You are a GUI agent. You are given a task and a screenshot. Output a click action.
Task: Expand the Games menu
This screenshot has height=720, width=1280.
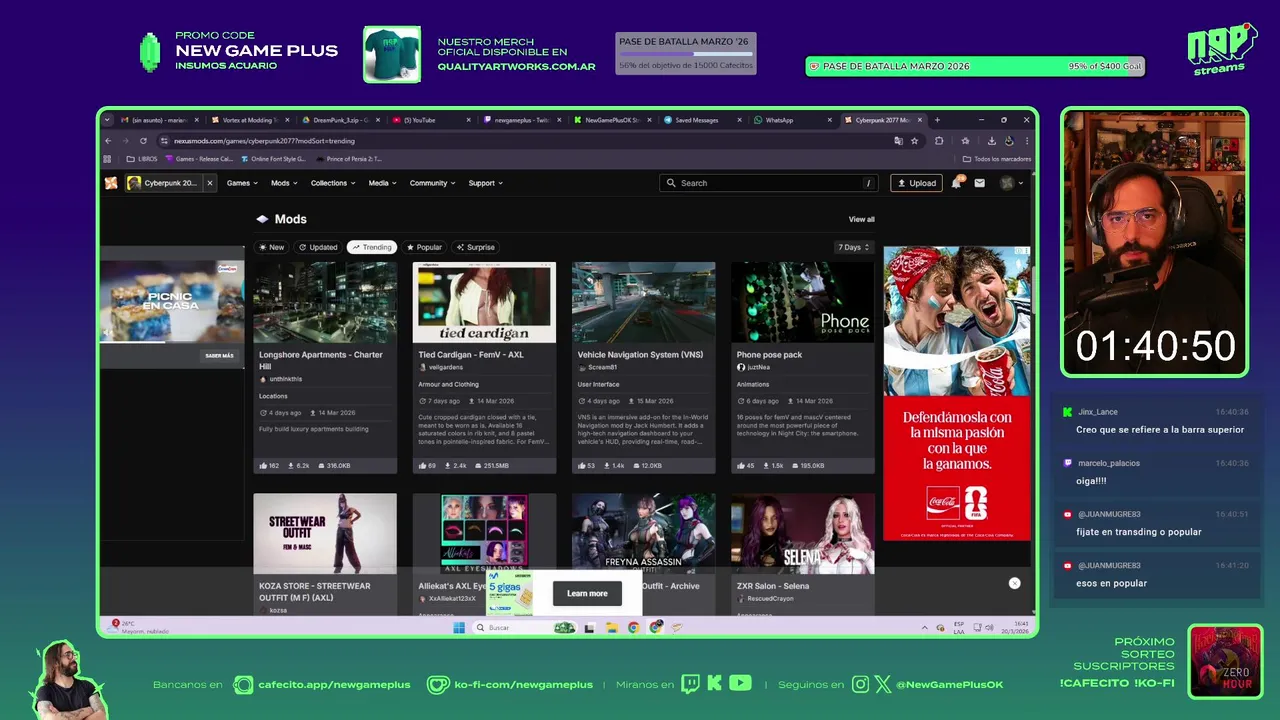(242, 183)
